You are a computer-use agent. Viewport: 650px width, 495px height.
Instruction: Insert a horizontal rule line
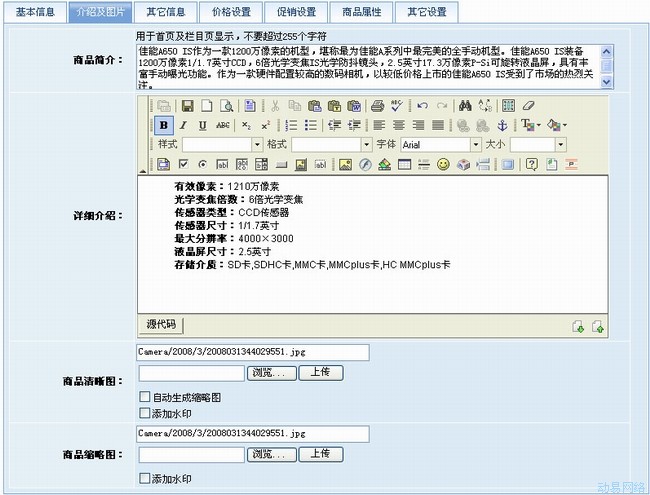(424, 165)
